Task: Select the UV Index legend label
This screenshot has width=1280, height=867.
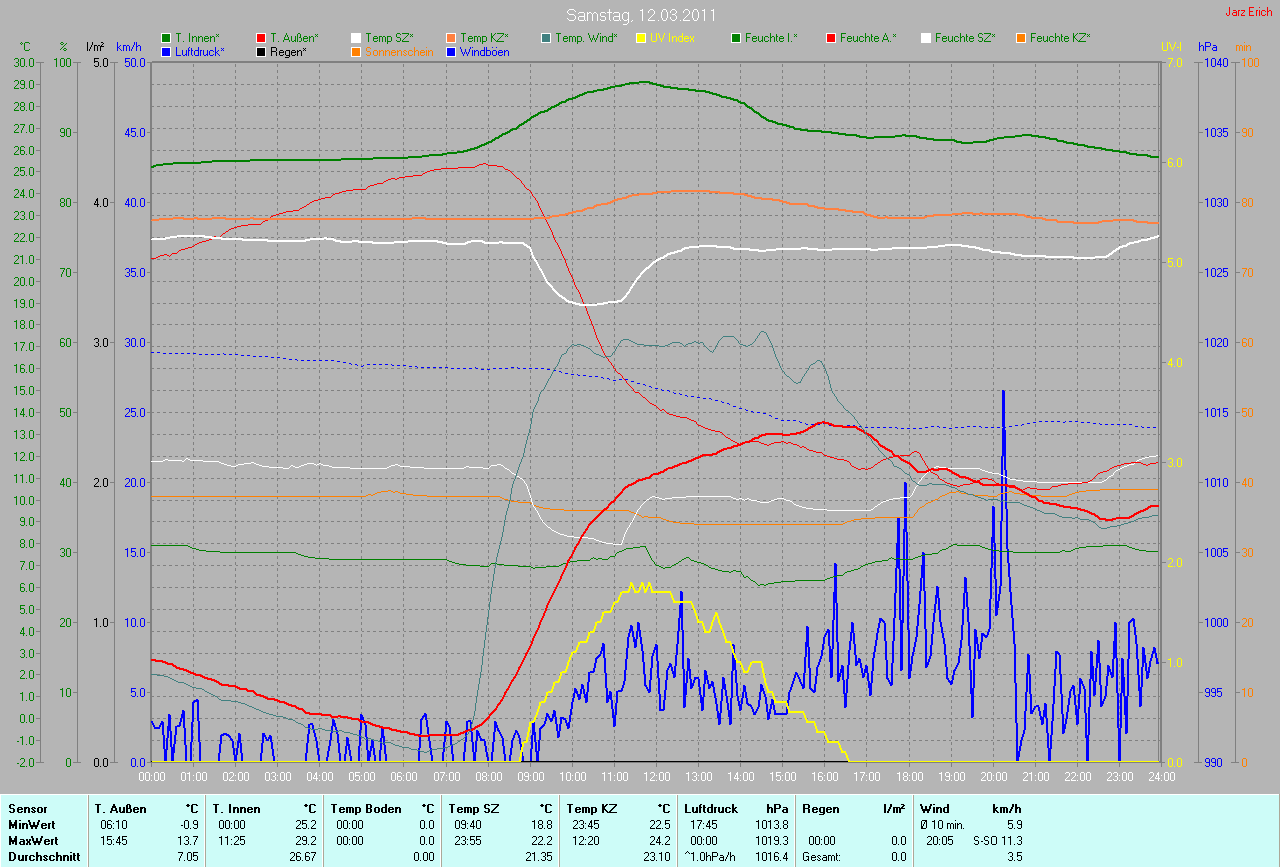Action: (672, 38)
